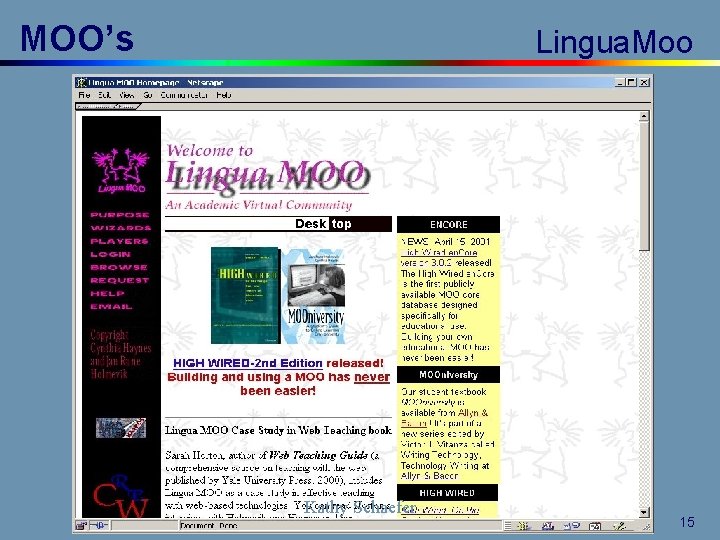This screenshot has height=540, width=720.
Task: Open the BROWSE sidebar link
Action: point(119,267)
